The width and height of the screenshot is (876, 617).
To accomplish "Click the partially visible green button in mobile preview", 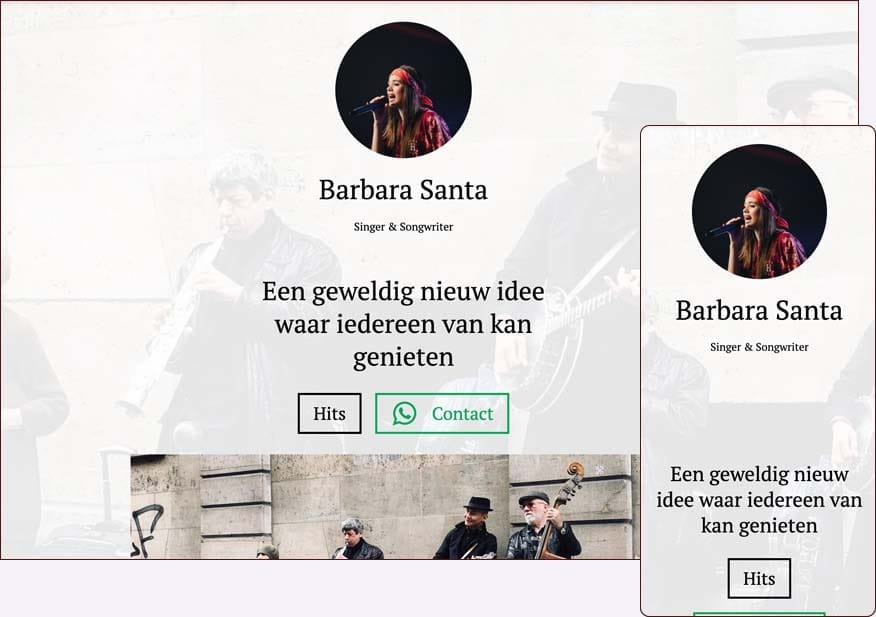I will coord(759,614).
